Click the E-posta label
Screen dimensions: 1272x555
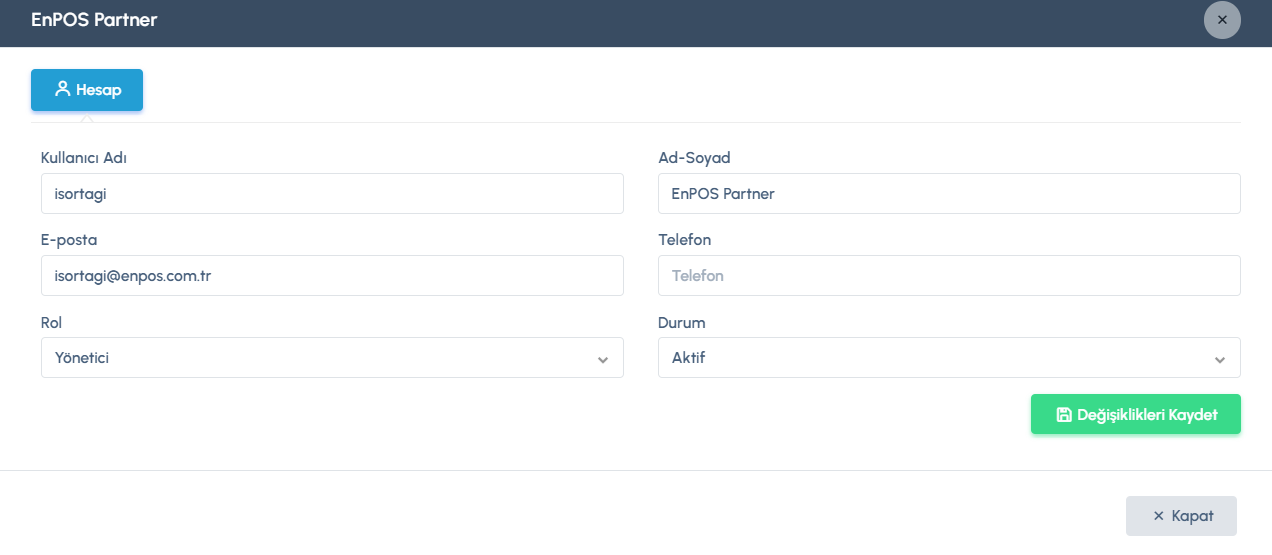point(69,240)
